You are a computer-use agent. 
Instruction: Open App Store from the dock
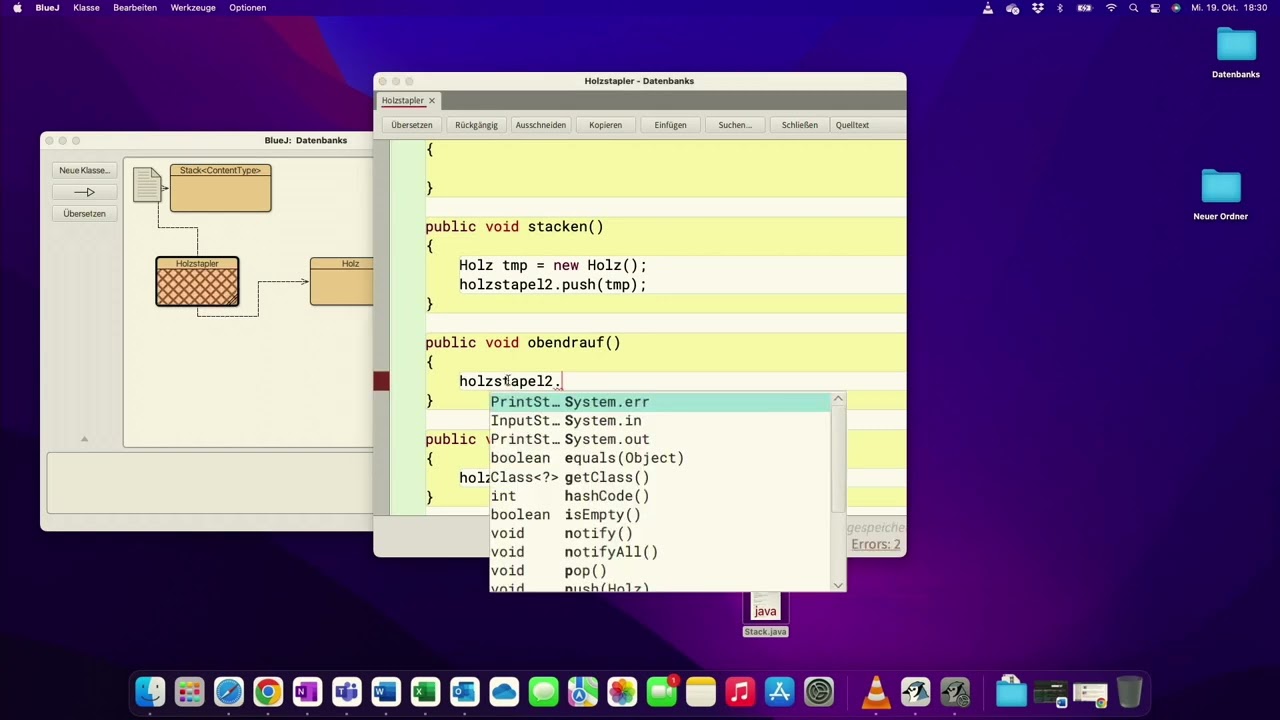(779, 691)
